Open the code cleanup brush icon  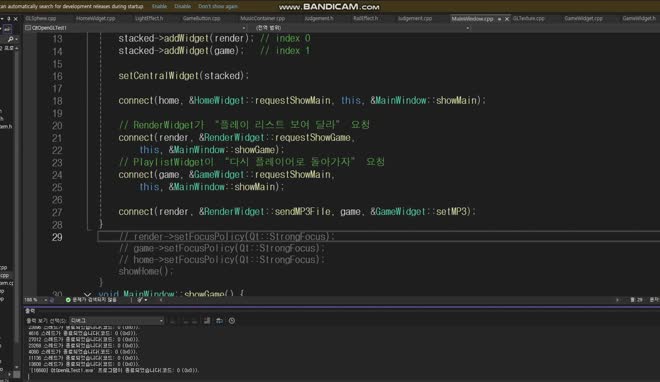(140, 300)
